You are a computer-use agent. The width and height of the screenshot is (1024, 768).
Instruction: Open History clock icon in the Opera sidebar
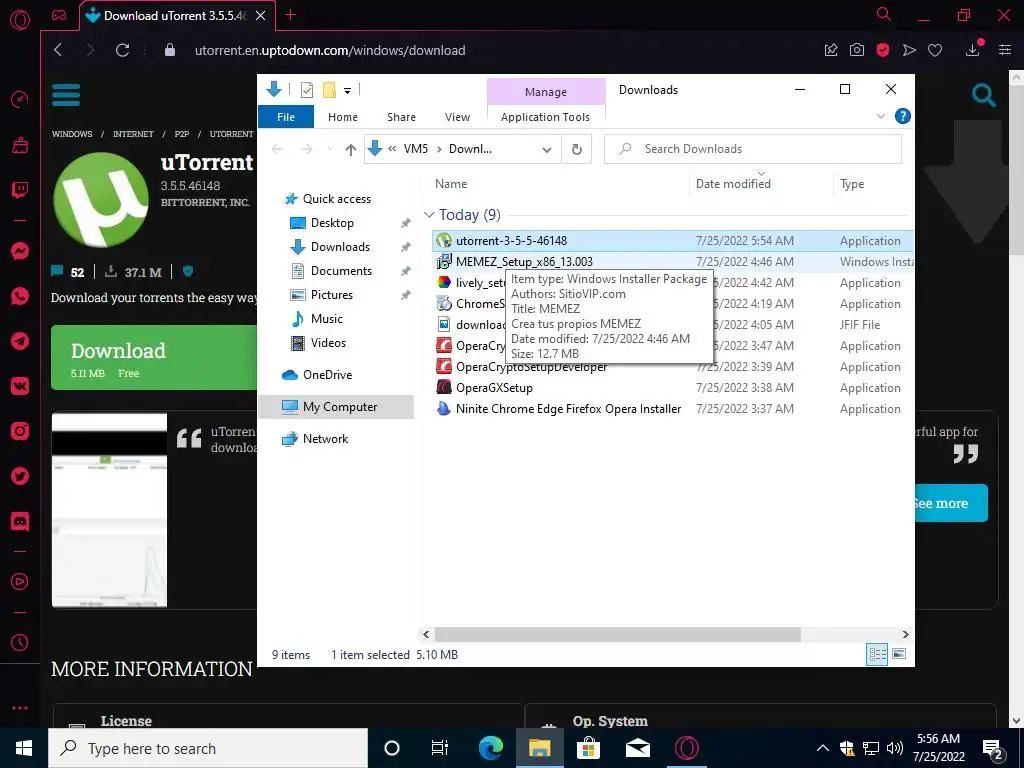20,642
